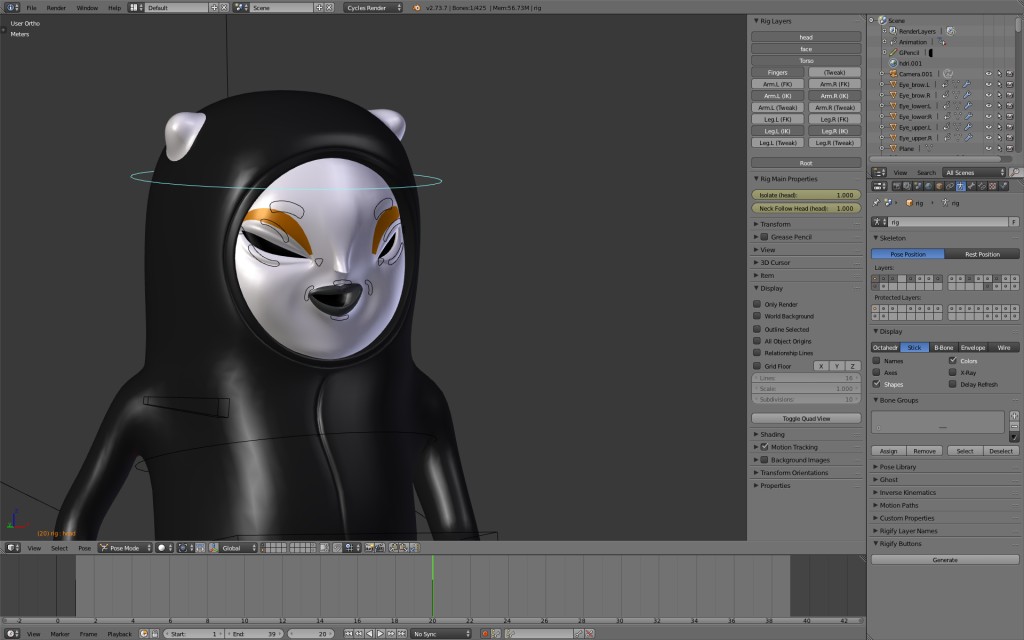The image size is (1024, 640).
Task: Select the Render tab icon in Properties
Action: [895, 186]
